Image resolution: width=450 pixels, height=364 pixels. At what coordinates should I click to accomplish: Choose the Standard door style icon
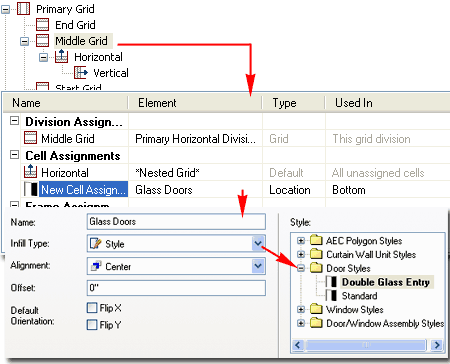point(331,296)
